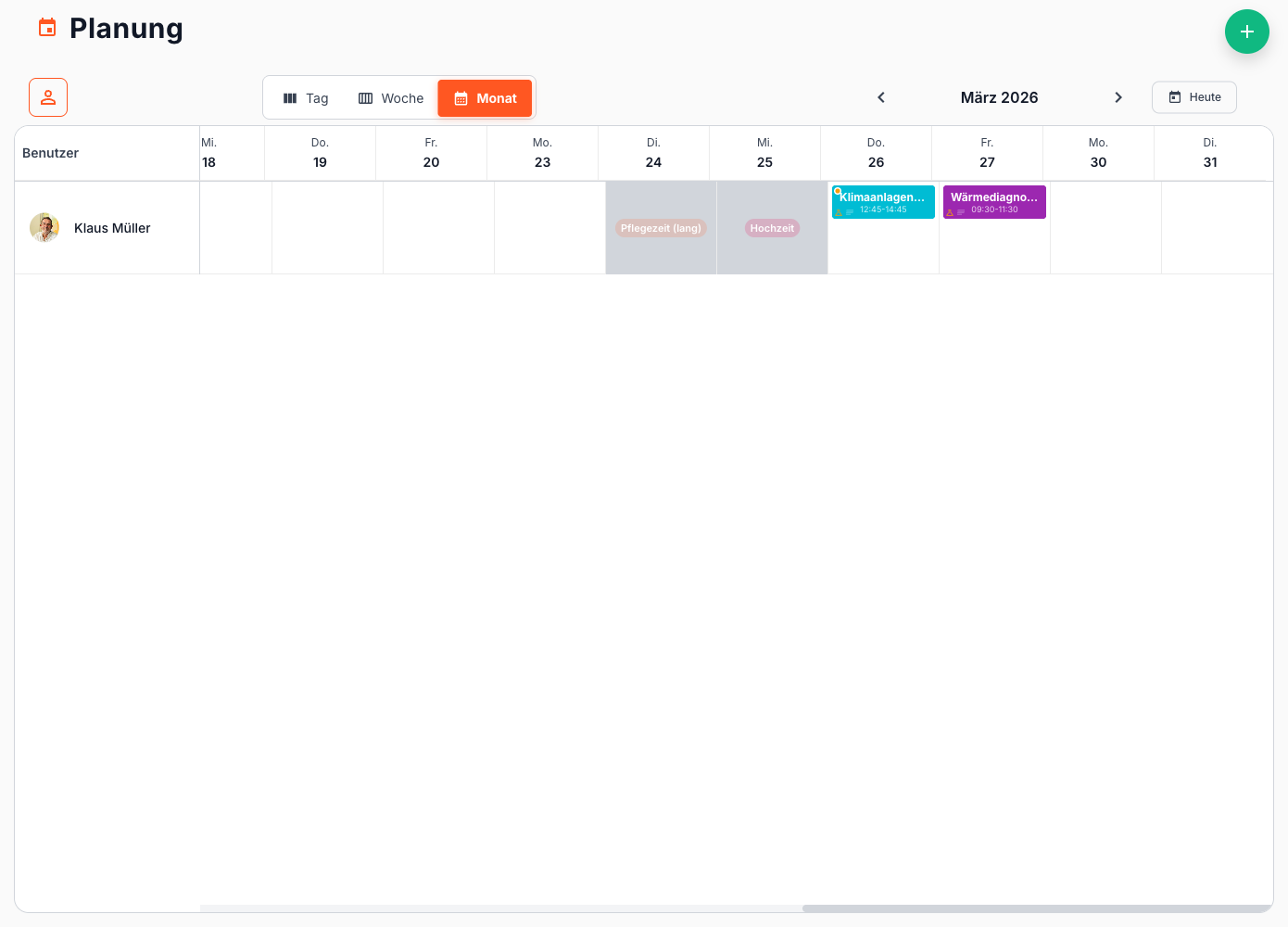Screen dimensions: 1288x927
Task: Open the Pflegezeit (lang) absence badge
Action: click(x=661, y=228)
